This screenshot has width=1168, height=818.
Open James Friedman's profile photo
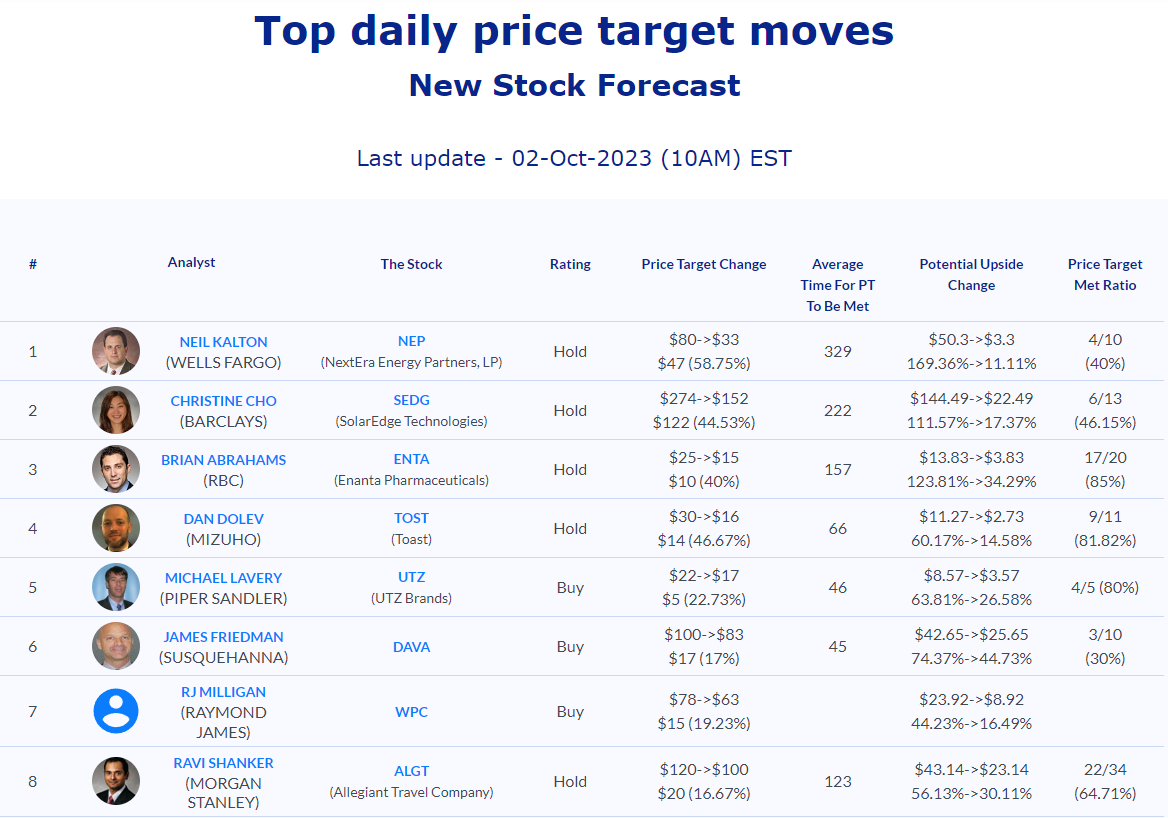pos(115,646)
